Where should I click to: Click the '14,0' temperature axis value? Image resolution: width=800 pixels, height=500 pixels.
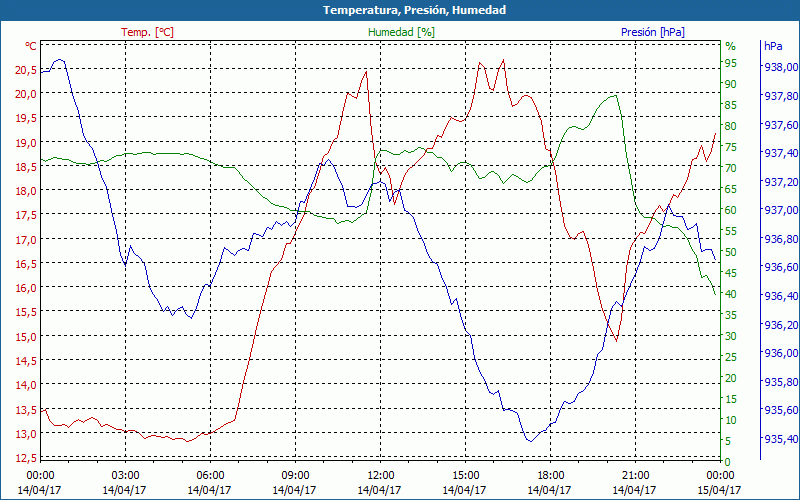26,385
